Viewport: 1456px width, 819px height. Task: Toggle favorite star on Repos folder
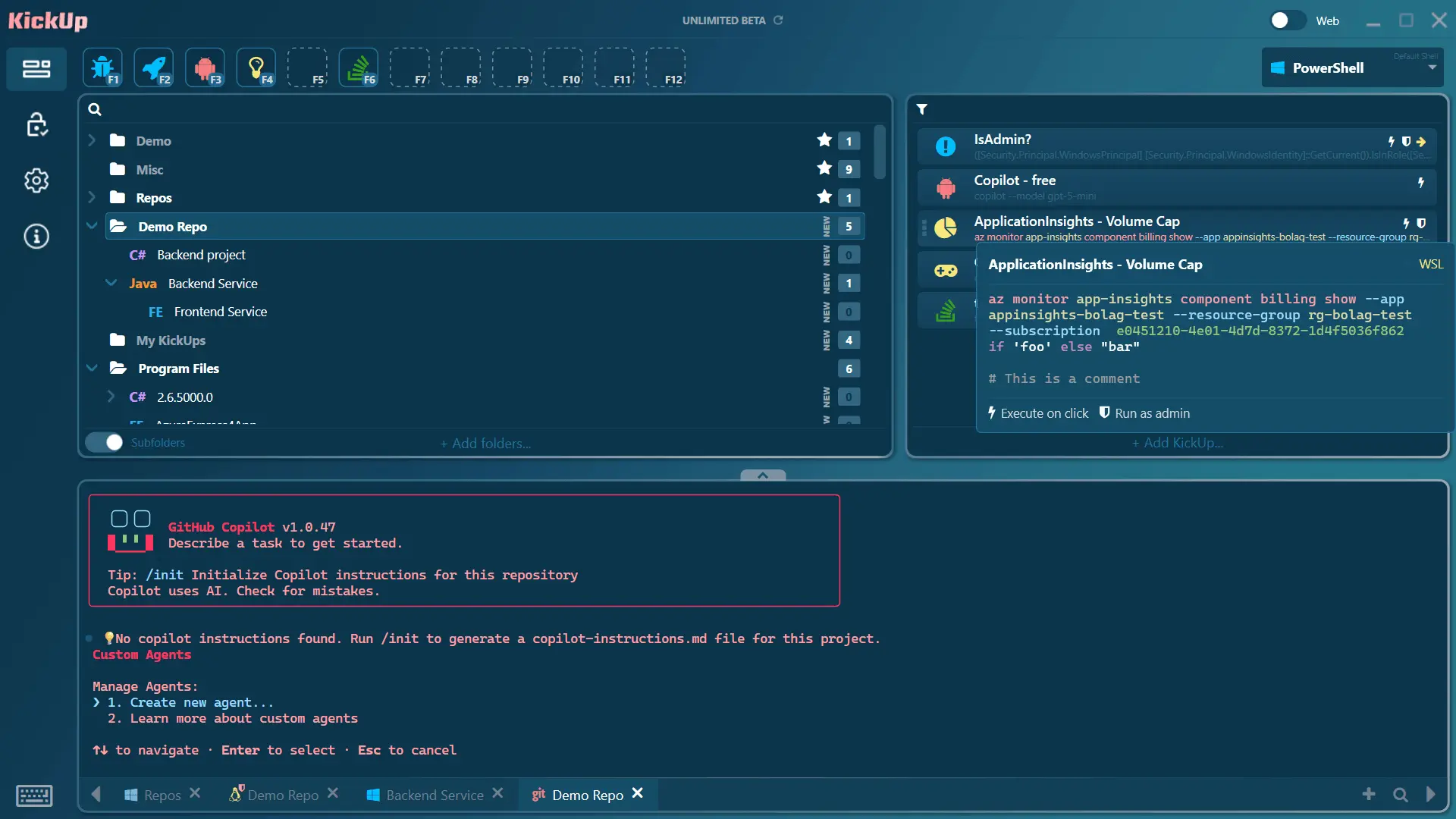(824, 196)
